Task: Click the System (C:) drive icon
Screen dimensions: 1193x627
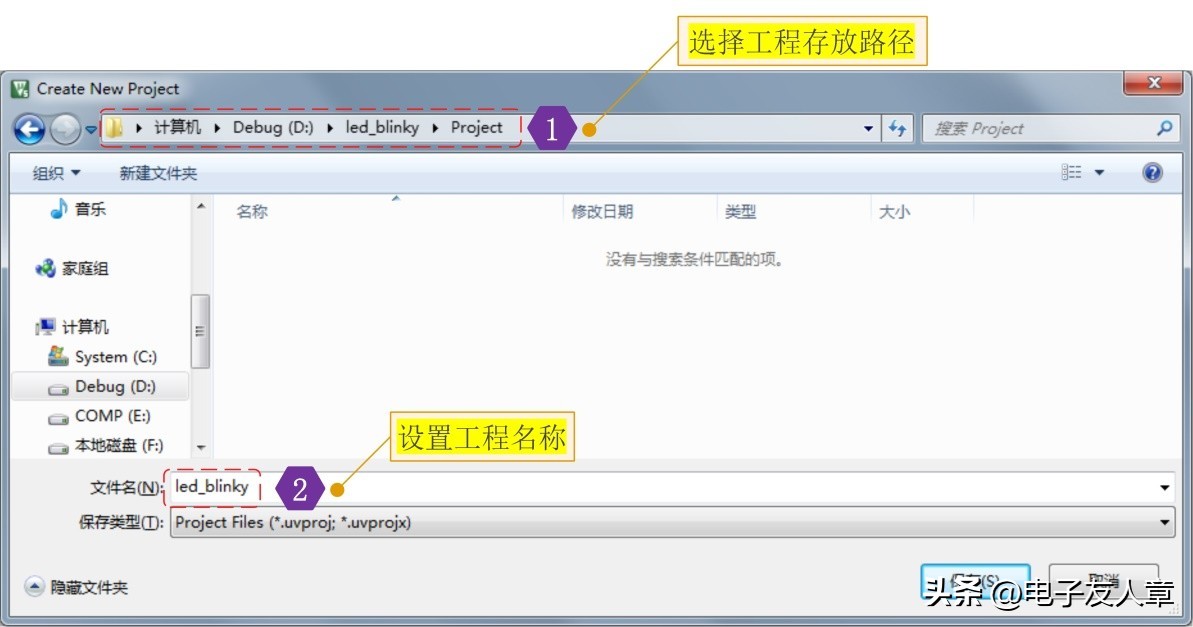Action: pyautogui.click(x=58, y=355)
